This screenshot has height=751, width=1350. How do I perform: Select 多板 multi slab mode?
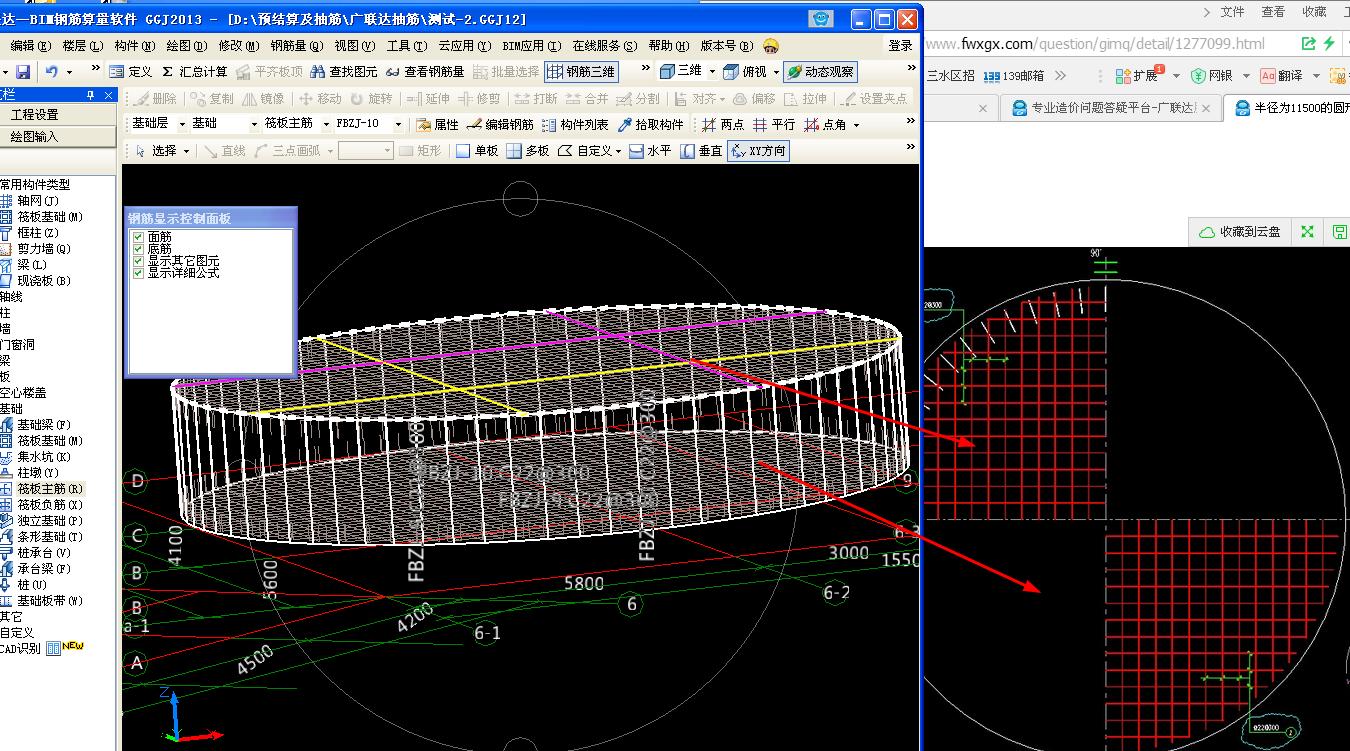click(528, 151)
